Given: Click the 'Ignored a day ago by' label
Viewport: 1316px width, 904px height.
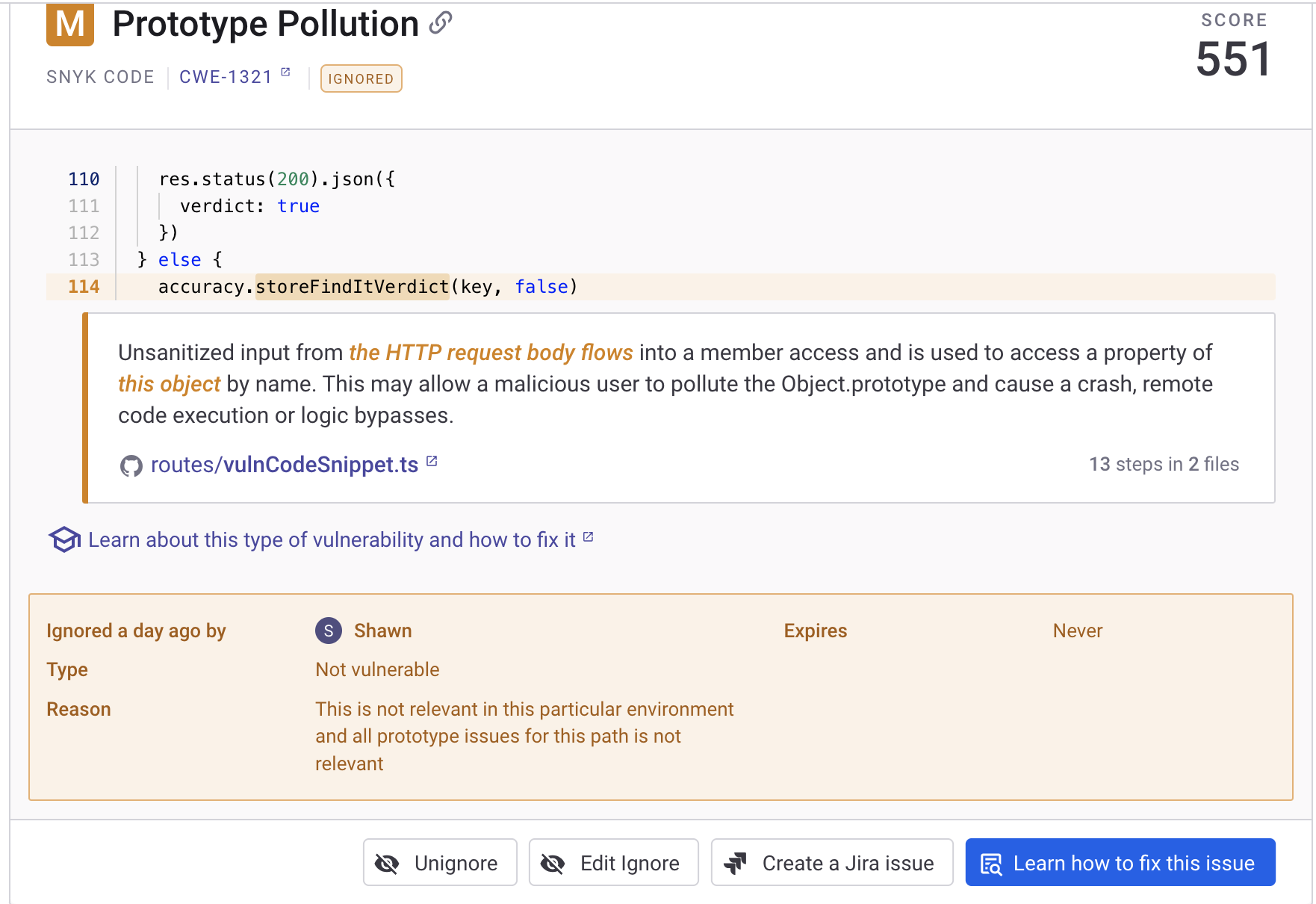Looking at the screenshot, I should pos(136,631).
